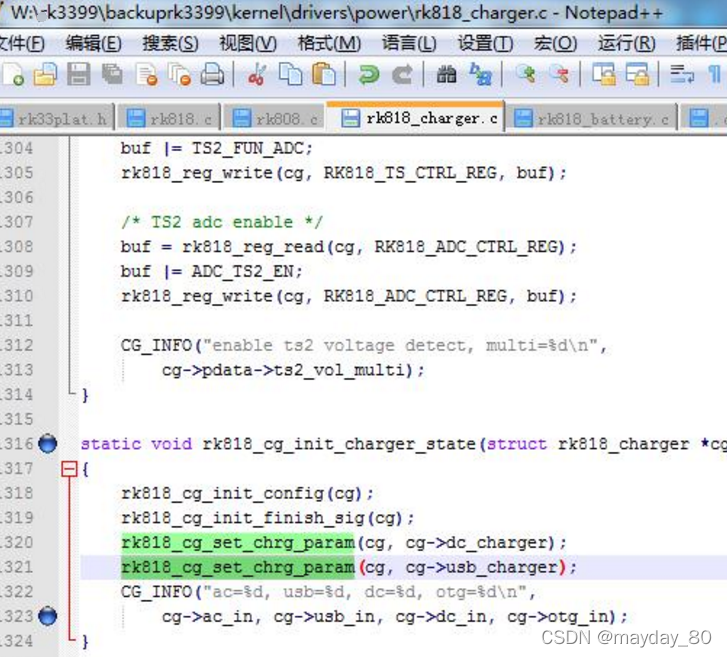The width and height of the screenshot is (727, 657).
Task: Click the Paste clipboard icon
Action: coord(324,75)
